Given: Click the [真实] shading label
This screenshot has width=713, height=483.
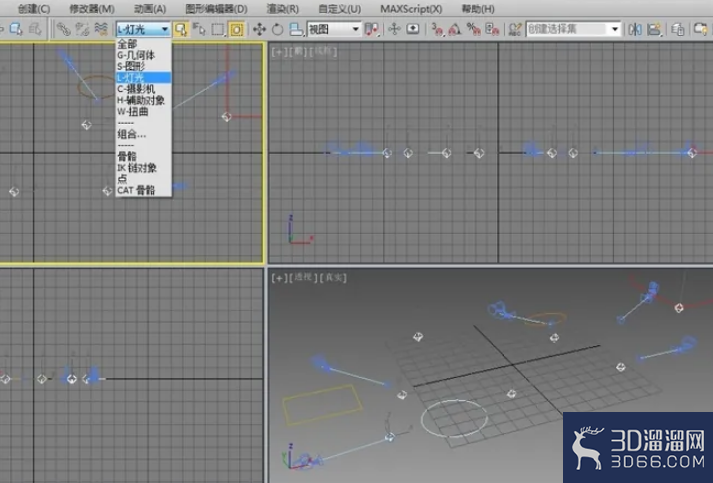Looking at the screenshot, I should pos(333,277).
